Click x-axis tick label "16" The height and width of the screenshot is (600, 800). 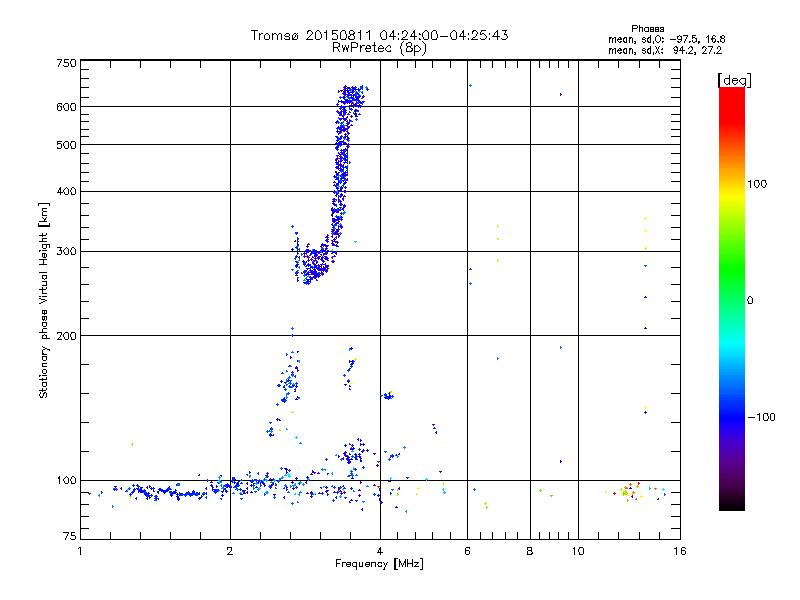pyautogui.click(x=680, y=551)
